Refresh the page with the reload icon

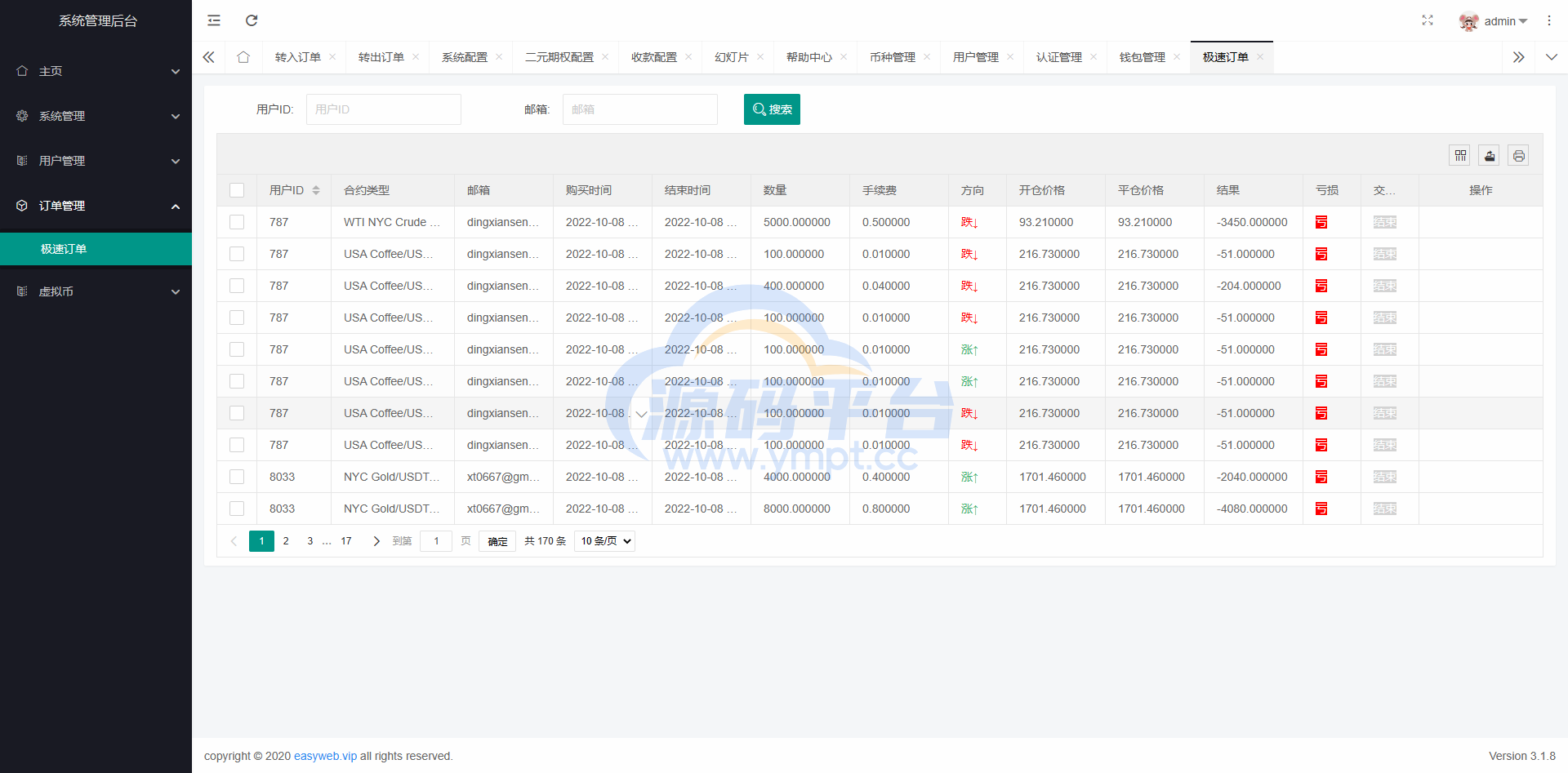(x=252, y=20)
